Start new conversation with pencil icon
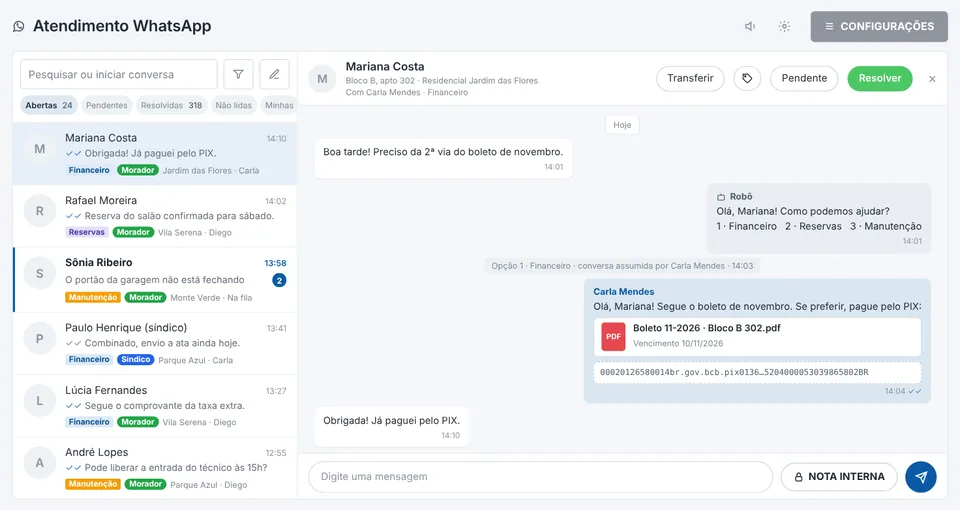The image size is (960, 510). click(274, 74)
